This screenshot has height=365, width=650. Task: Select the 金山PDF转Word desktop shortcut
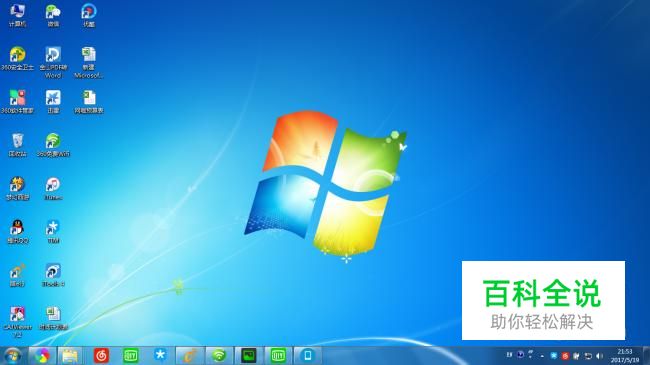53,63
